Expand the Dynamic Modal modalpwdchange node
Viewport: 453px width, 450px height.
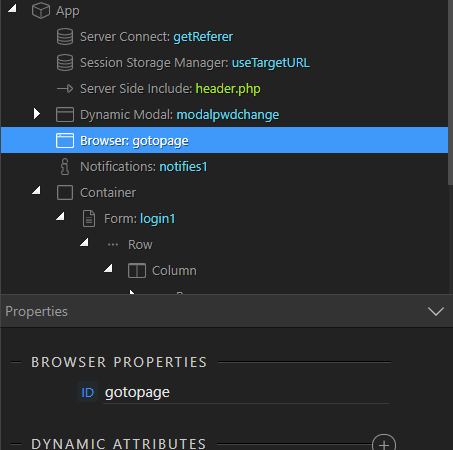pyautogui.click(x=37, y=114)
